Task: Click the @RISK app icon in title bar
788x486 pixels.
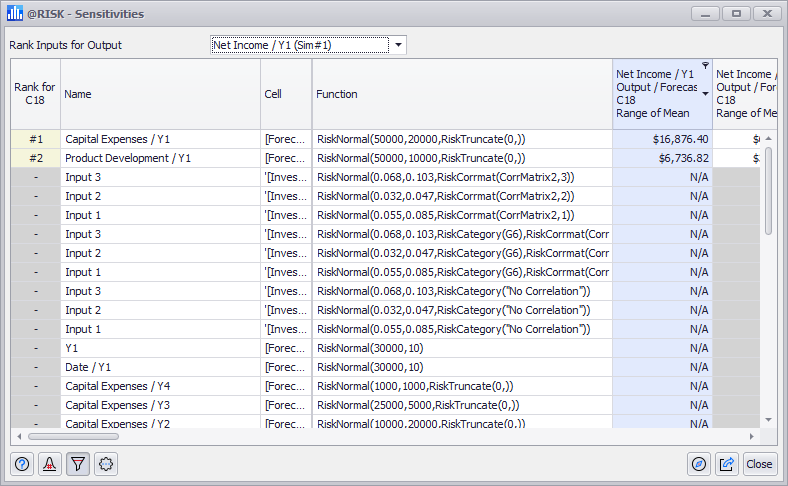Action: pos(15,14)
